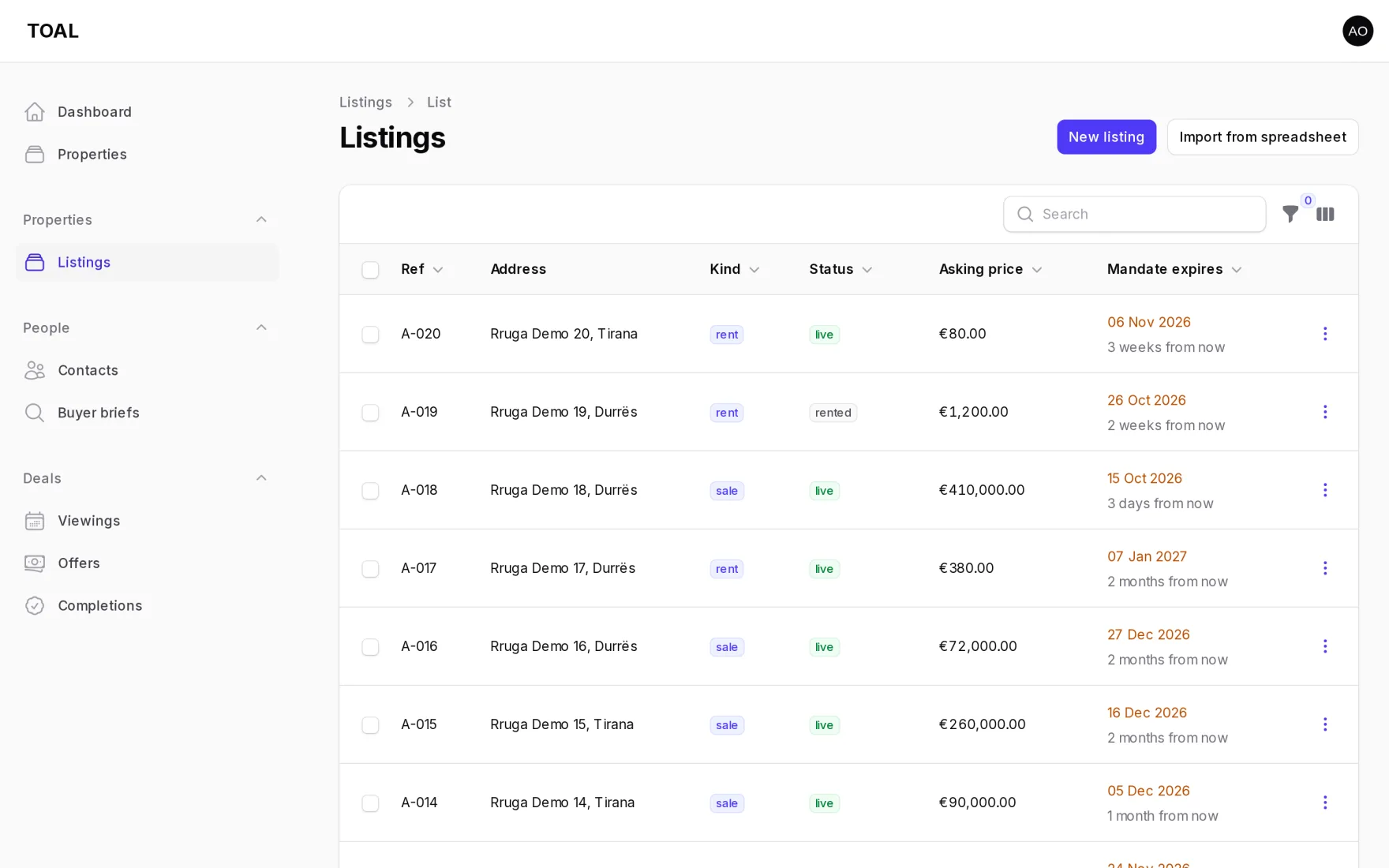Open listing Rruga Demo 18, Durrës
This screenshot has height=868, width=1389.
[563, 490]
